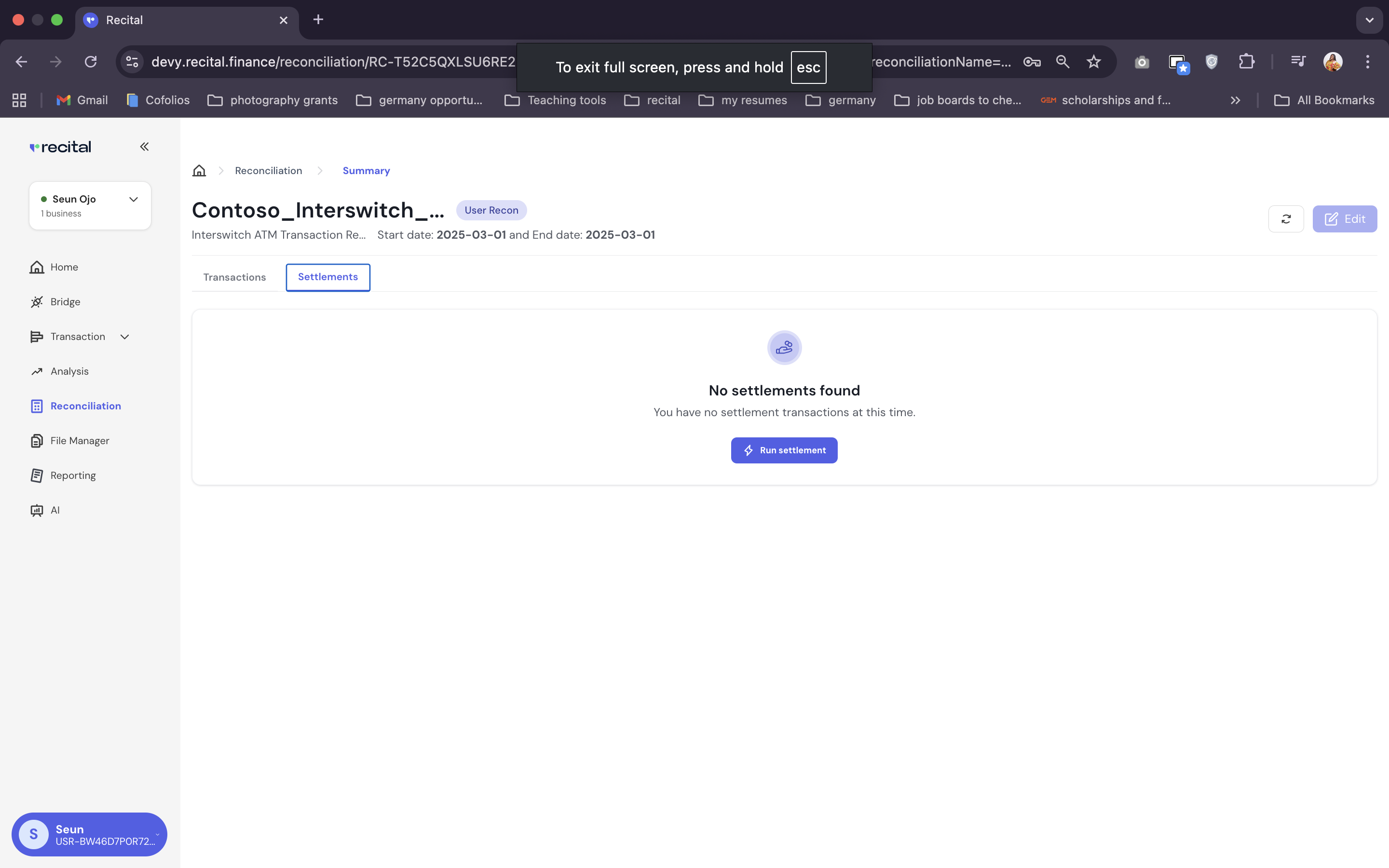Click the refresh reconciliation icon button
This screenshot has height=868, width=1389.
1286,219
